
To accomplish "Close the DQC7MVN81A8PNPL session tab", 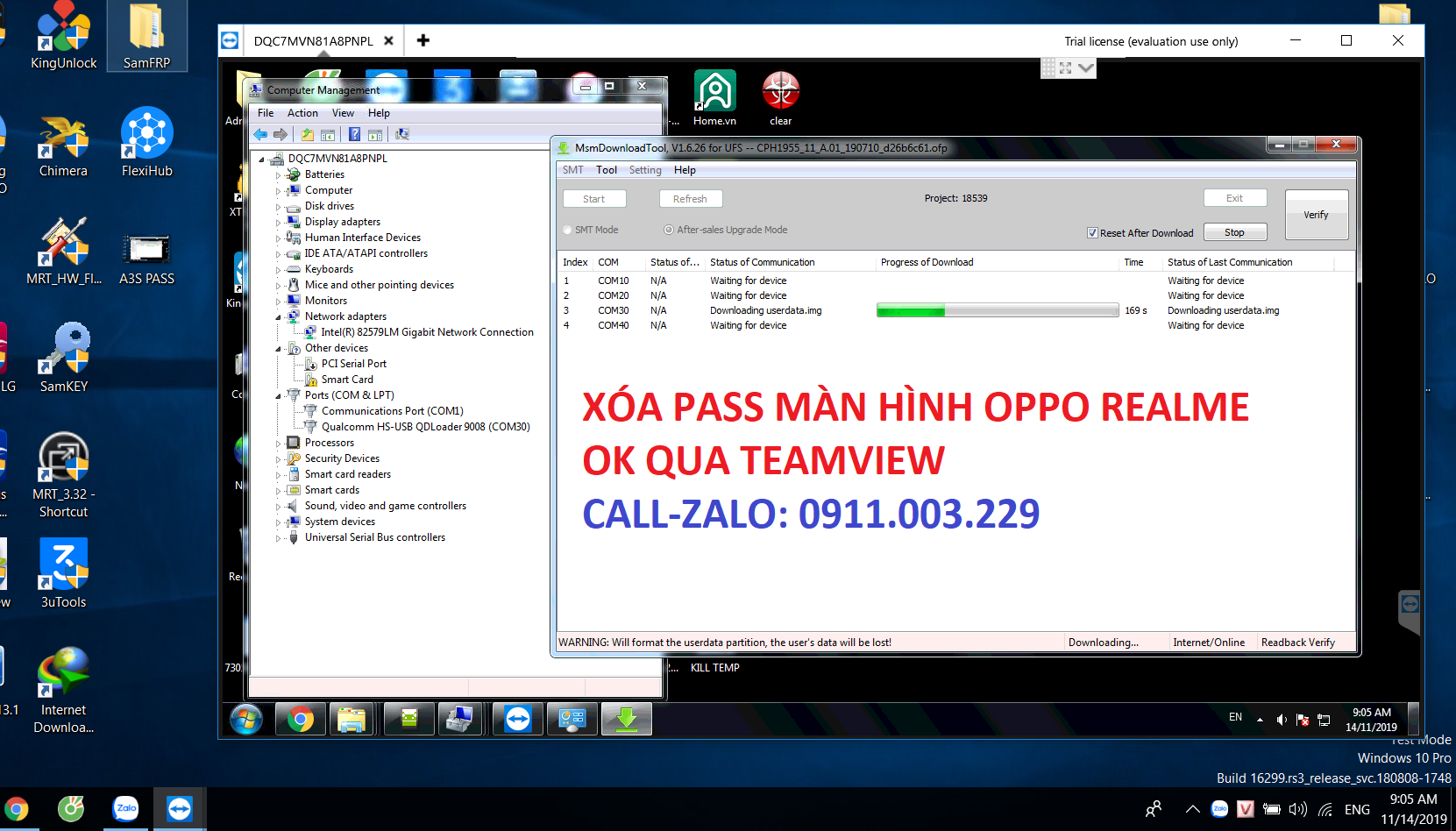I will (x=388, y=40).
